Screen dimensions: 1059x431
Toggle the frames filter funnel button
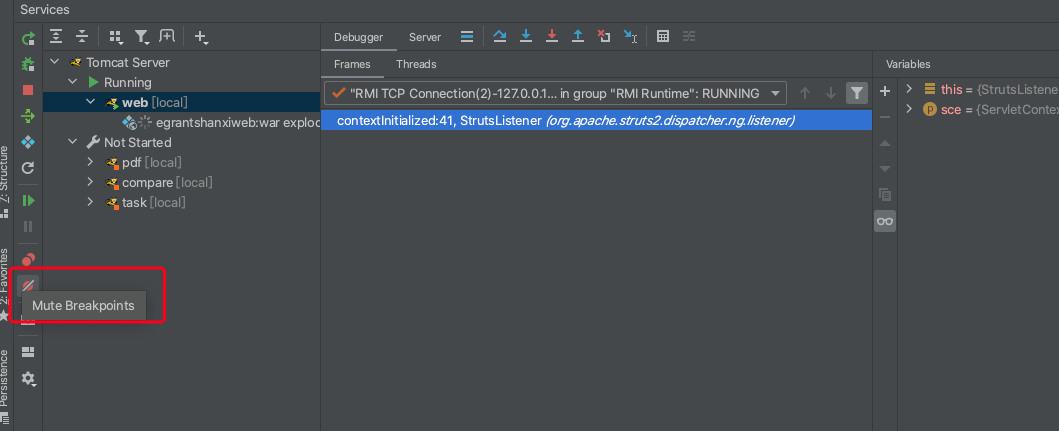coord(856,93)
